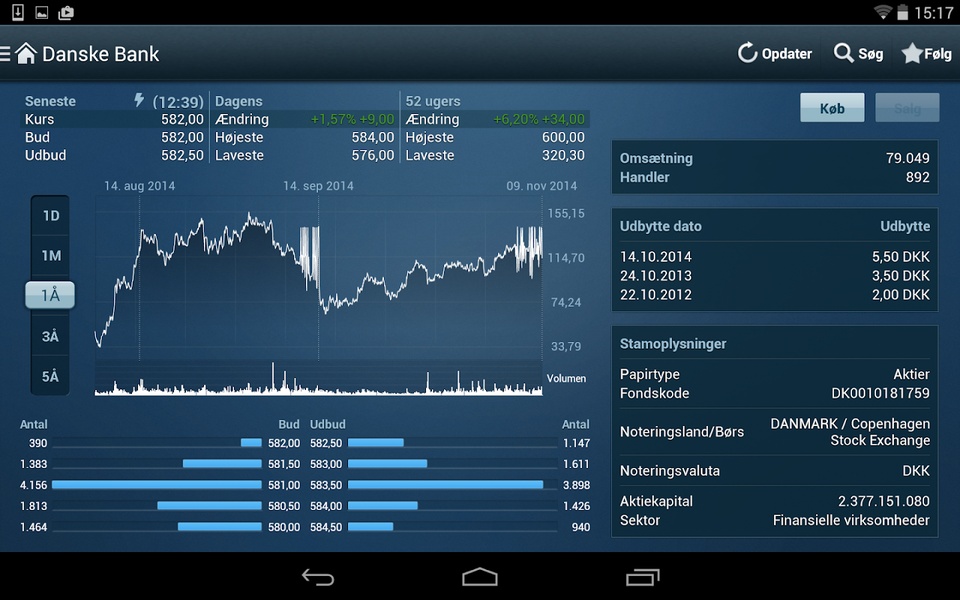Tap the 09. nov 2014 chart date label

(541, 186)
